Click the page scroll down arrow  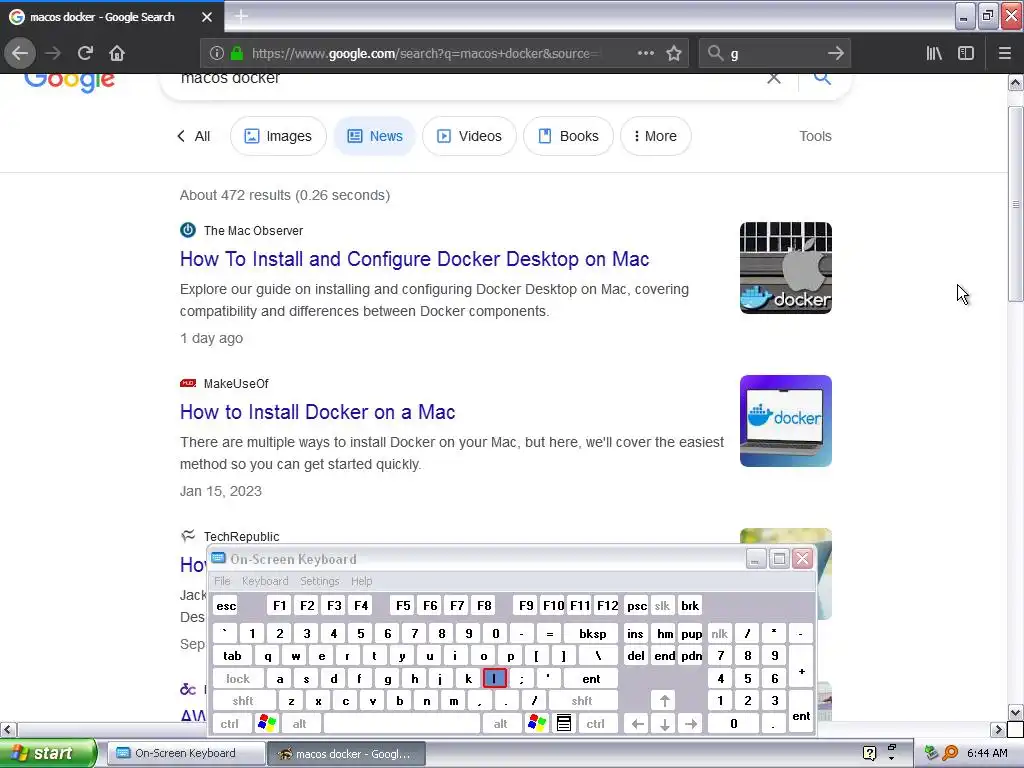1015,712
